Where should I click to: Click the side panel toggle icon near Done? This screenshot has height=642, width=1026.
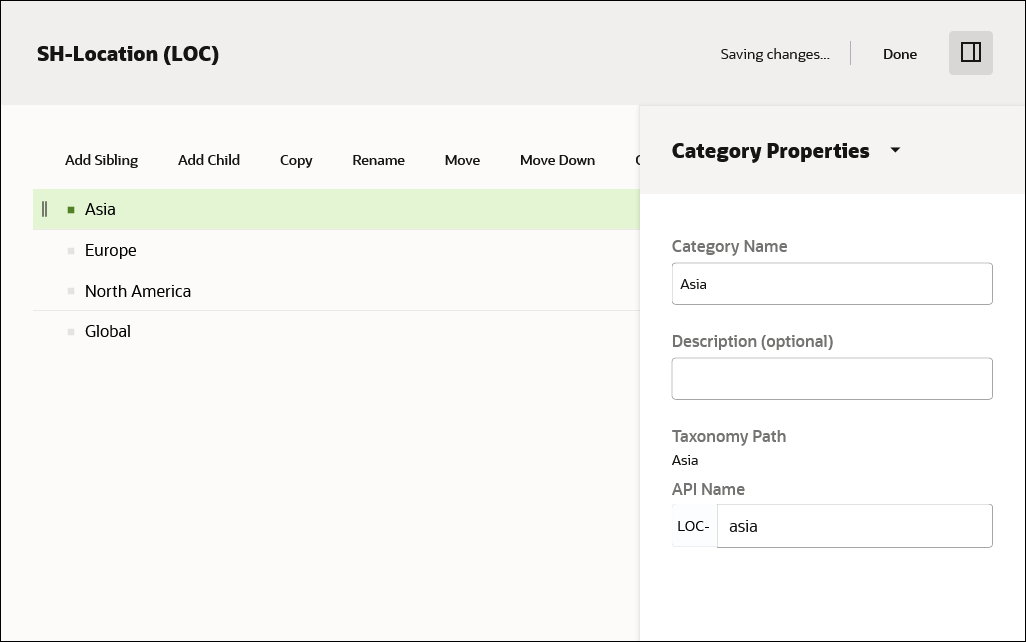970,53
